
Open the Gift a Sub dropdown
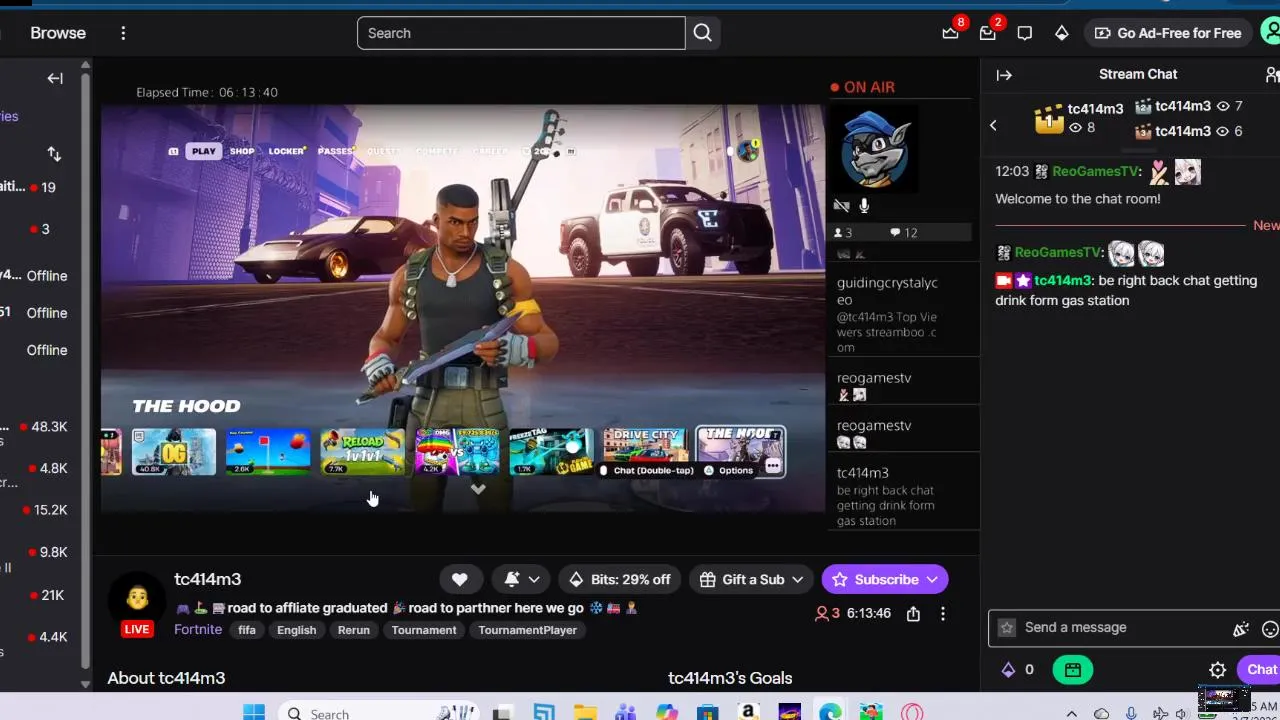click(x=752, y=579)
